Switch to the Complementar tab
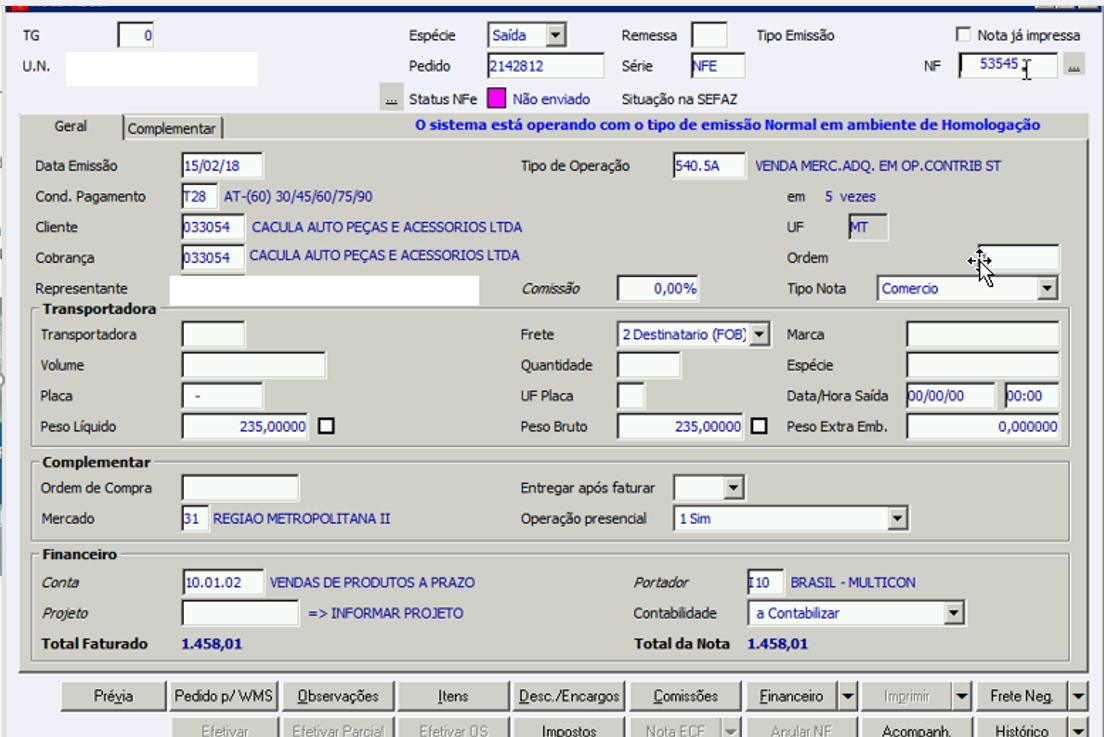The height and width of the screenshot is (737, 1104). pyautogui.click(x=172, y=128)
